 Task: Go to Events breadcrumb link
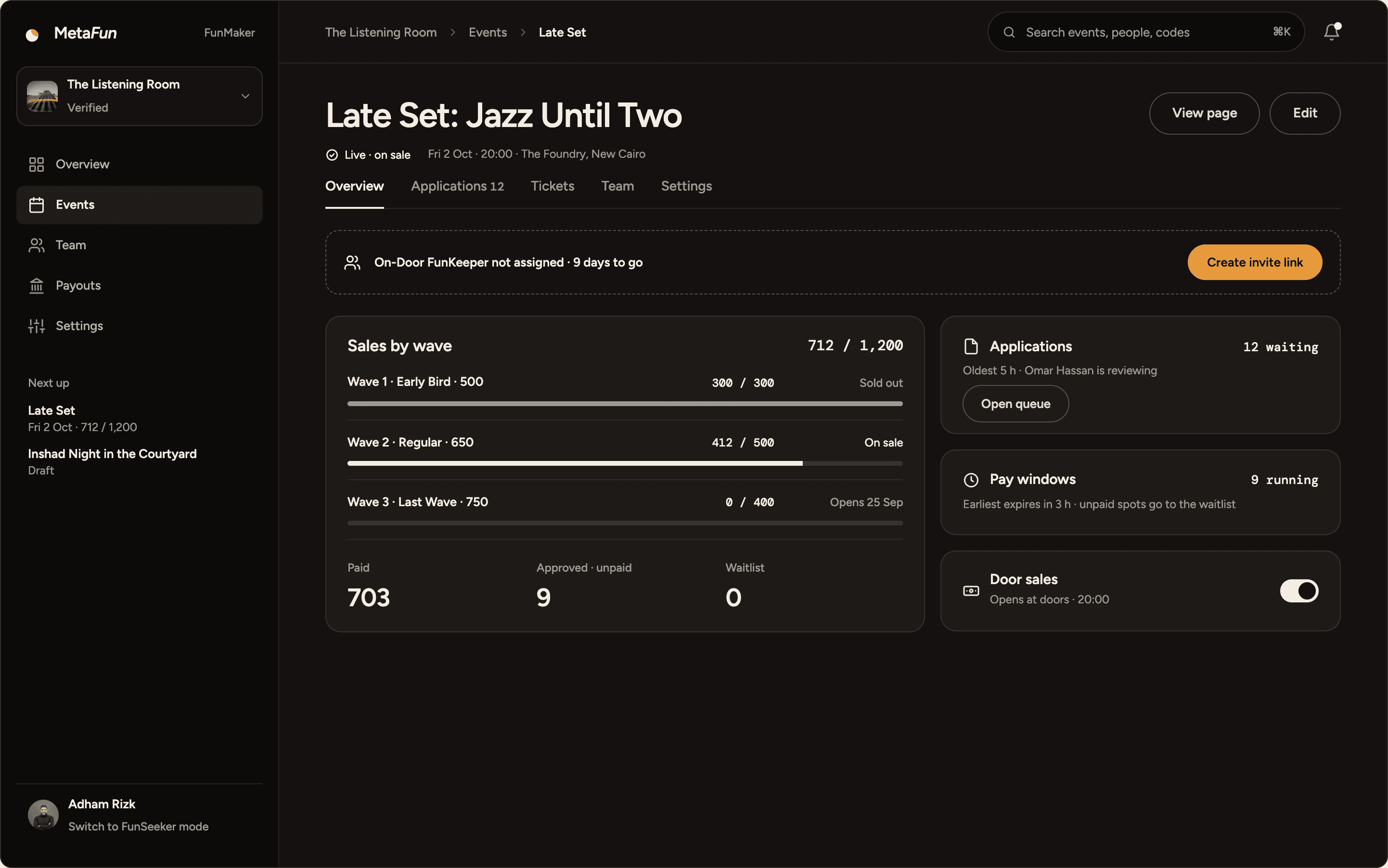tap(487, 32)
